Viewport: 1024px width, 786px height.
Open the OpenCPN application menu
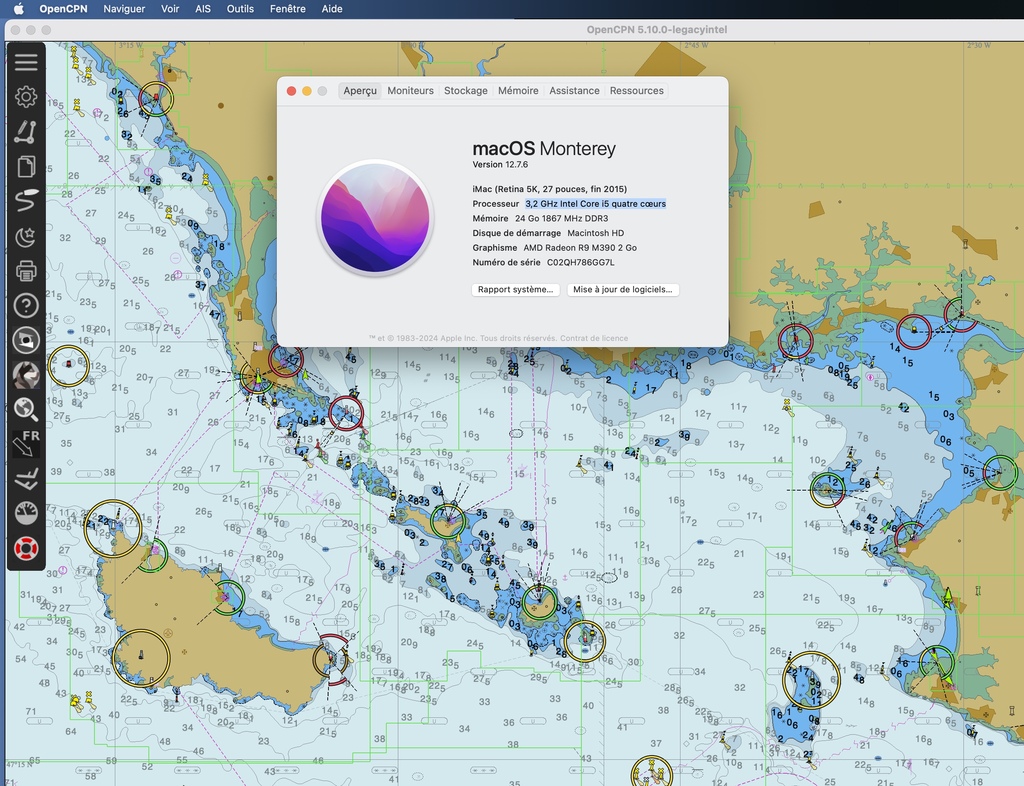click(63, 8)
